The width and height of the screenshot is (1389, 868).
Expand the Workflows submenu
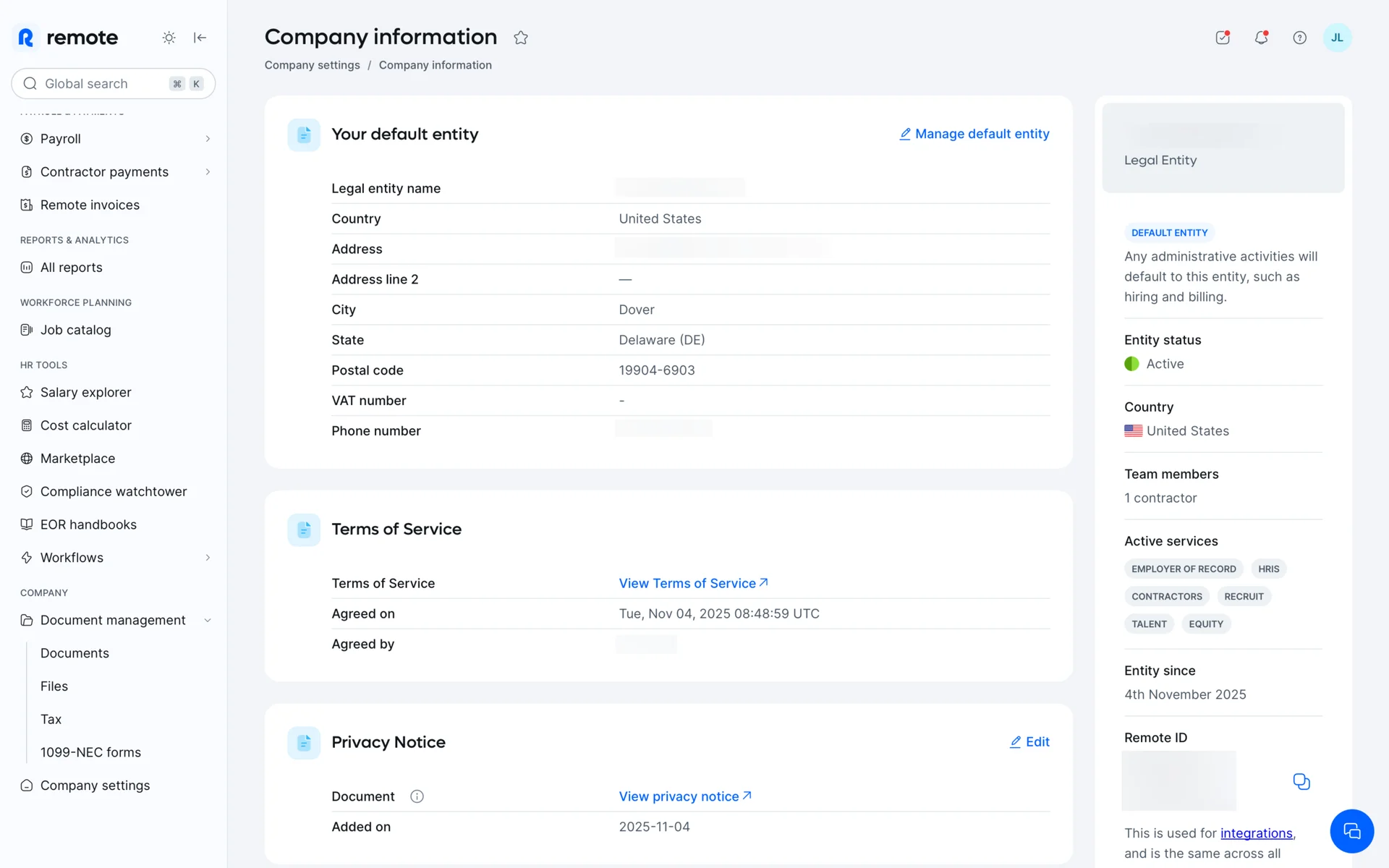(208, 558)
